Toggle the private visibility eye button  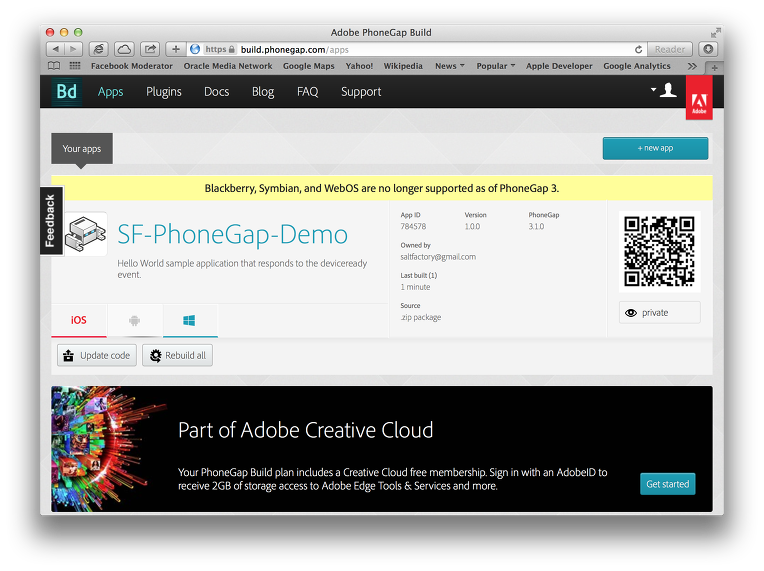pos(659,313)
